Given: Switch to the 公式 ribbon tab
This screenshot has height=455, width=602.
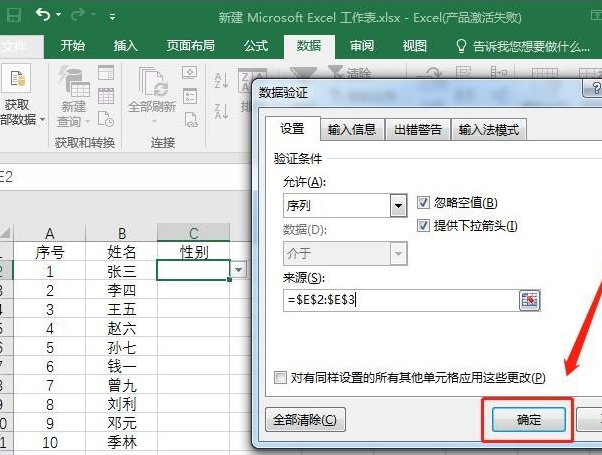Looking at the screenshot, I should [256, 46].
